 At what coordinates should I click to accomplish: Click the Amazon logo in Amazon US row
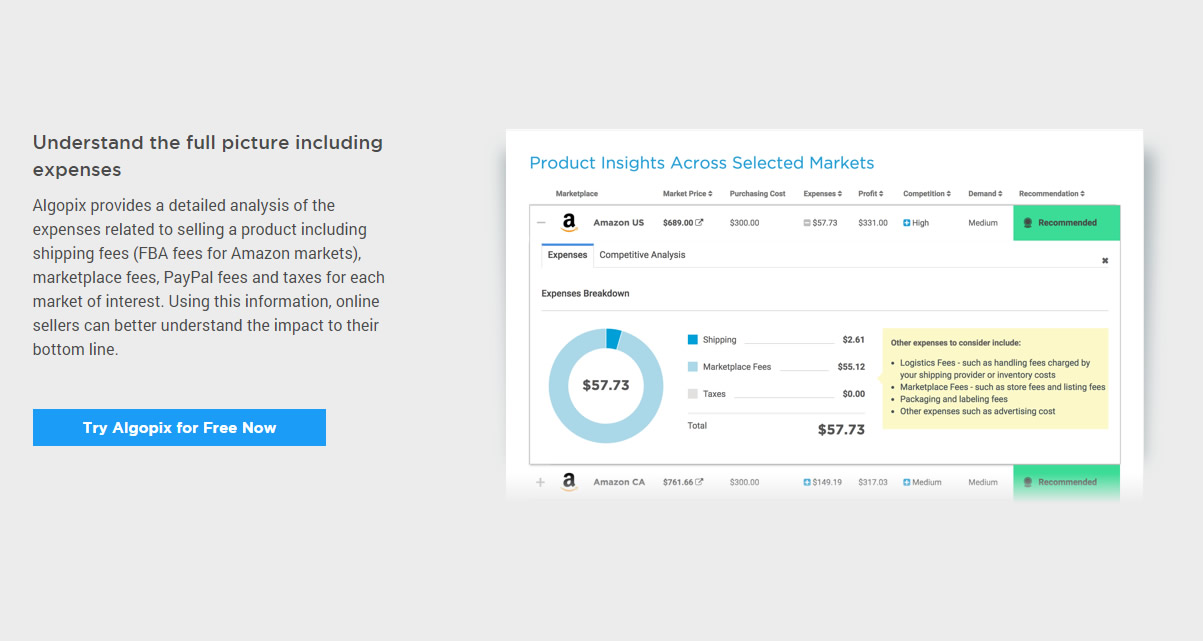point(569,223)
